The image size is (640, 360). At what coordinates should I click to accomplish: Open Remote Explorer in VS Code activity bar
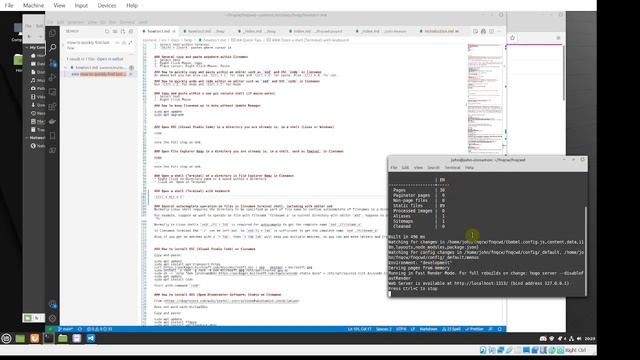52,92
